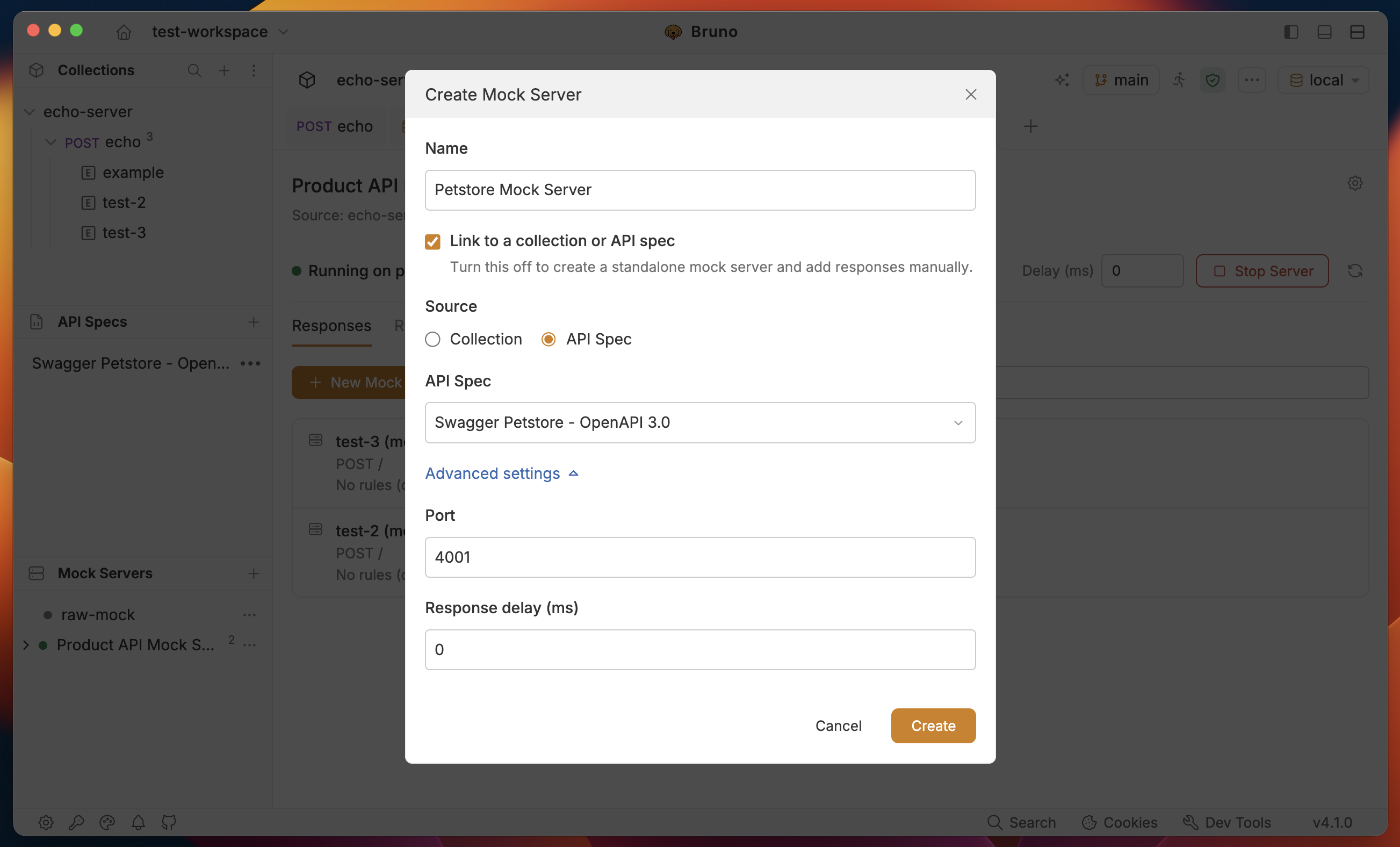This screenshot has height=847, width=1400.
Task: Click Create button in dialog
Action: (x=933, y=726)
